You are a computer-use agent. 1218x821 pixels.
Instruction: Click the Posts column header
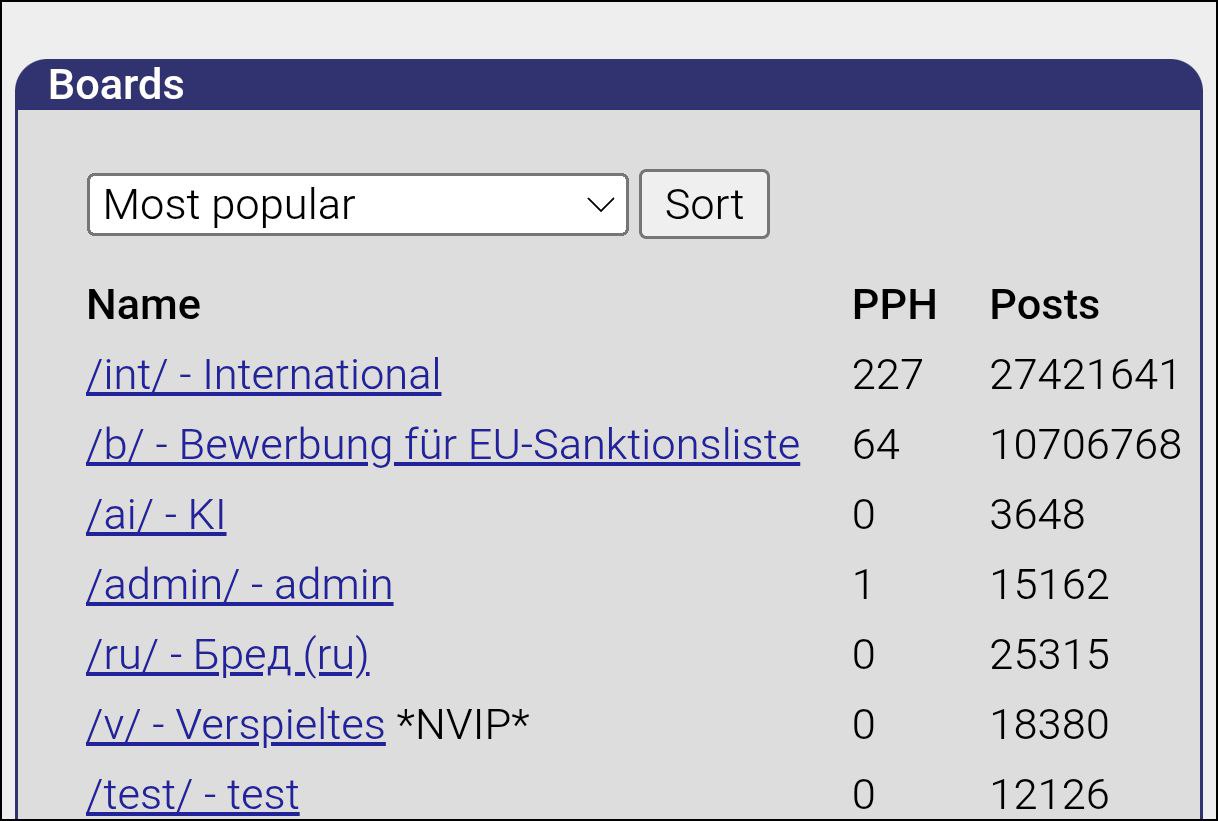pos(1044,305)
